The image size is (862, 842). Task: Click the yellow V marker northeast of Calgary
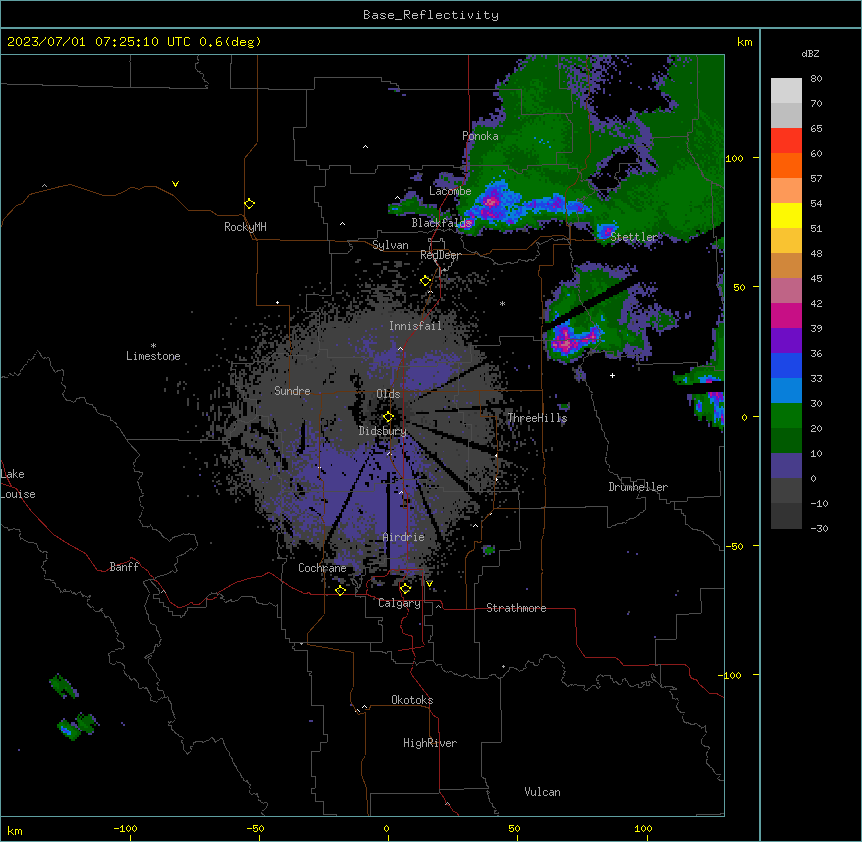tap(429, 584)
